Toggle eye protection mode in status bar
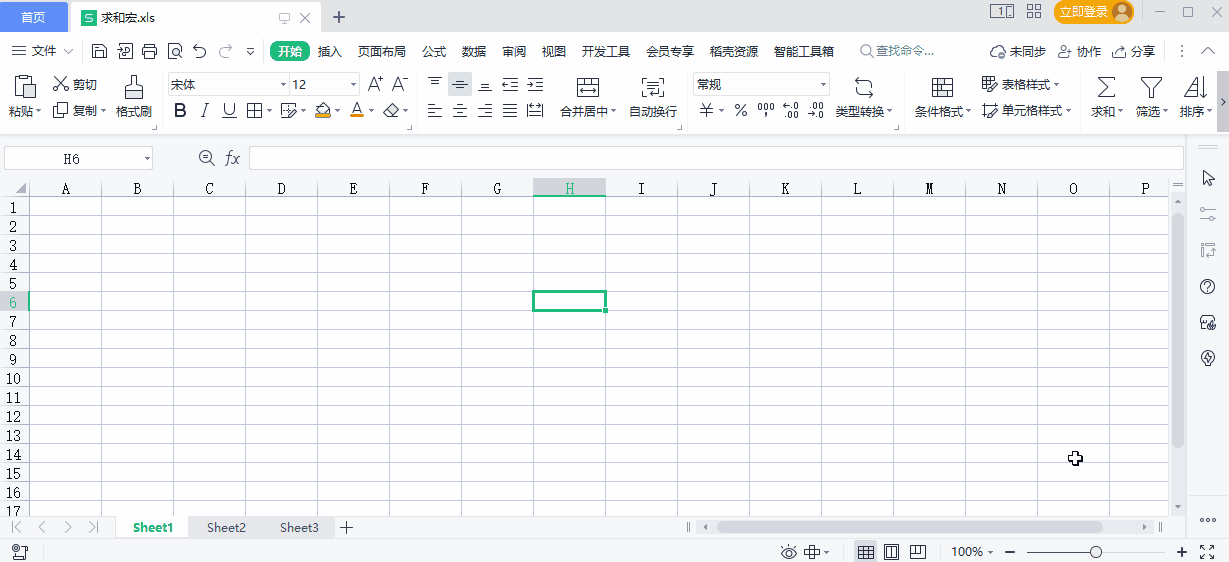1229x562 pixels. pos(788,552)
